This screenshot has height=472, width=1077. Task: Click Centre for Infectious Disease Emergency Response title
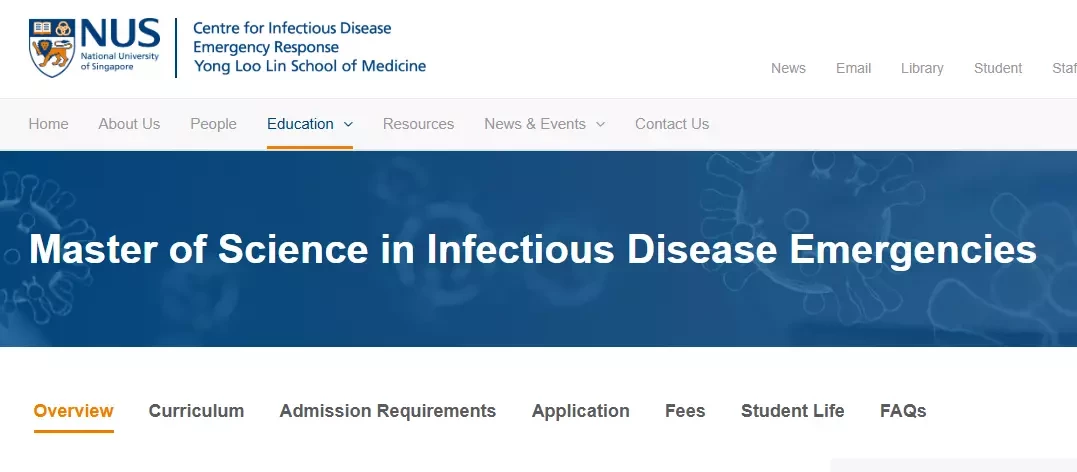coord(292,38)
